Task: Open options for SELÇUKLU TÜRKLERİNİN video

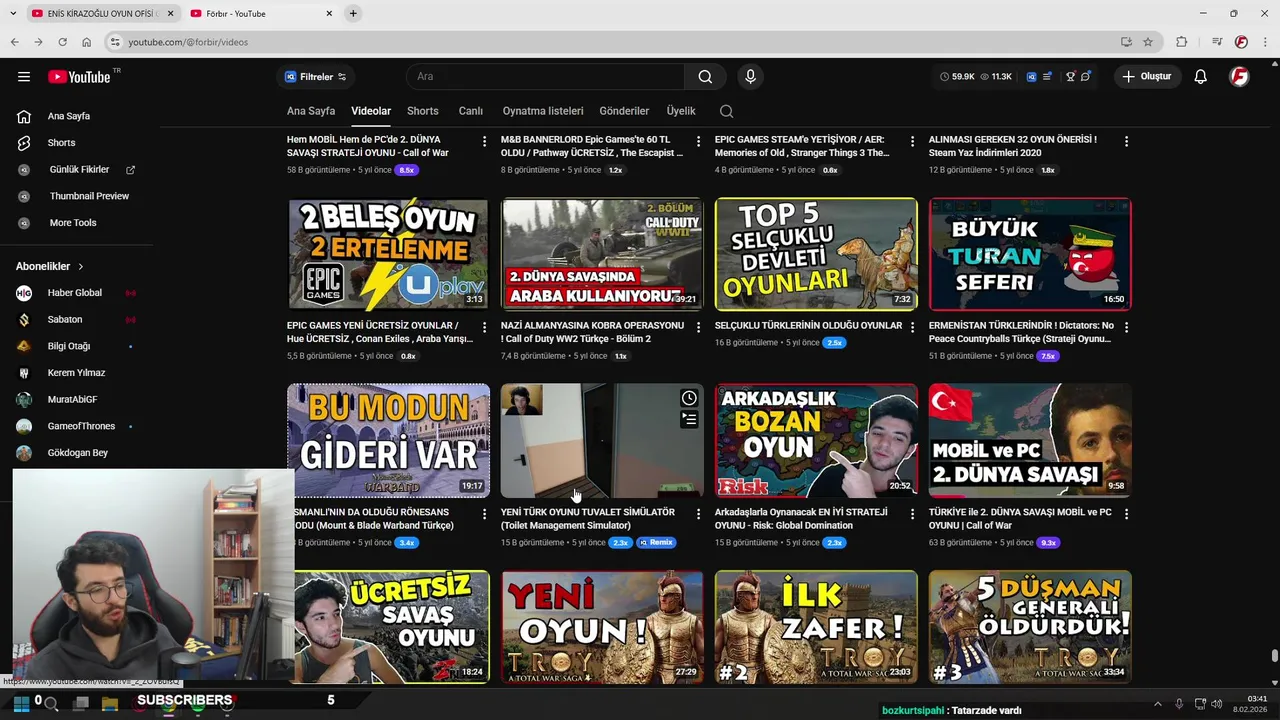Action: point(912,327)
